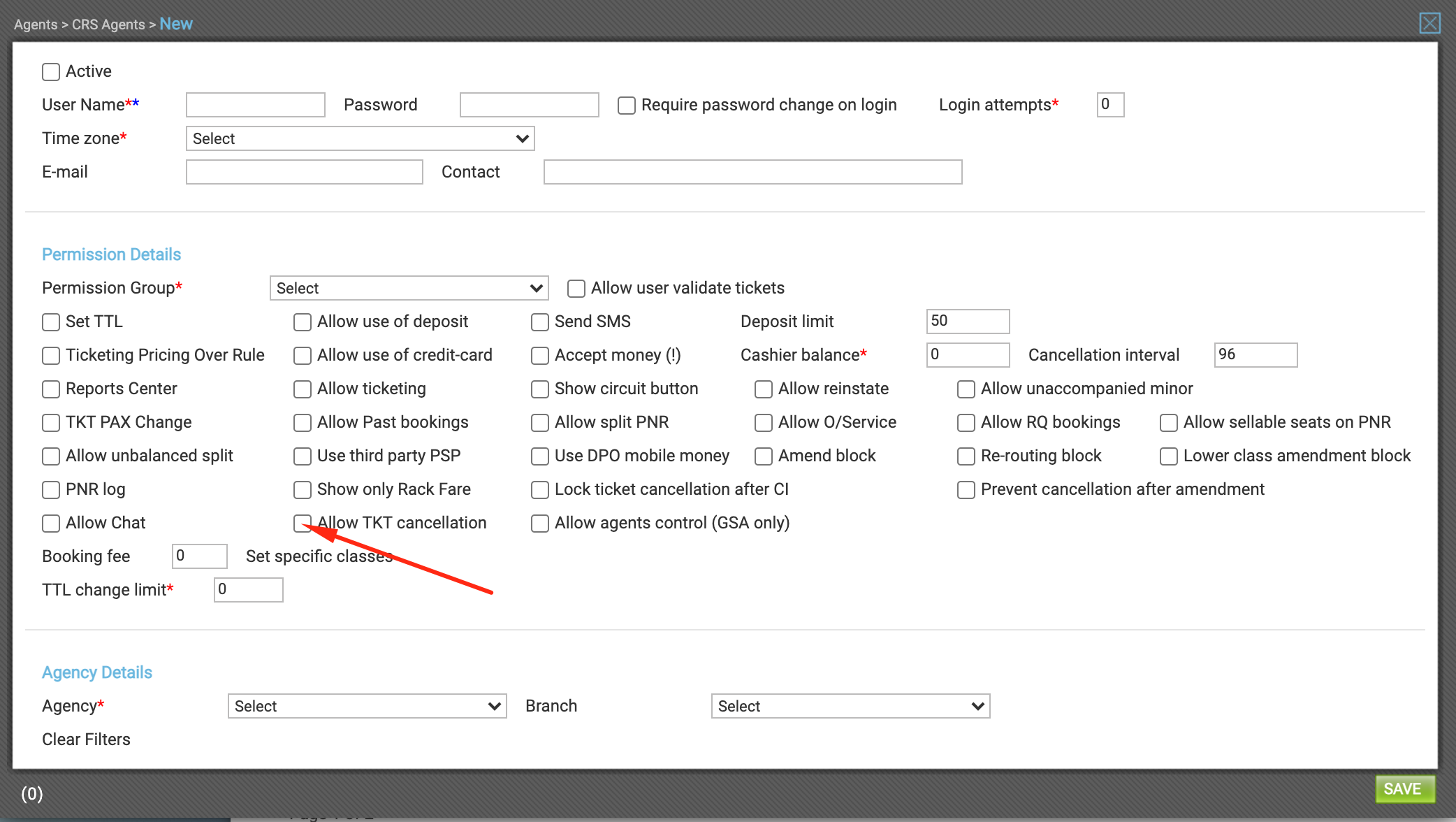This screenshot has width=1456, height=822.
Task: Enable Allow use of credit-card
Action: pyautogui.click(x=303, y=356)
